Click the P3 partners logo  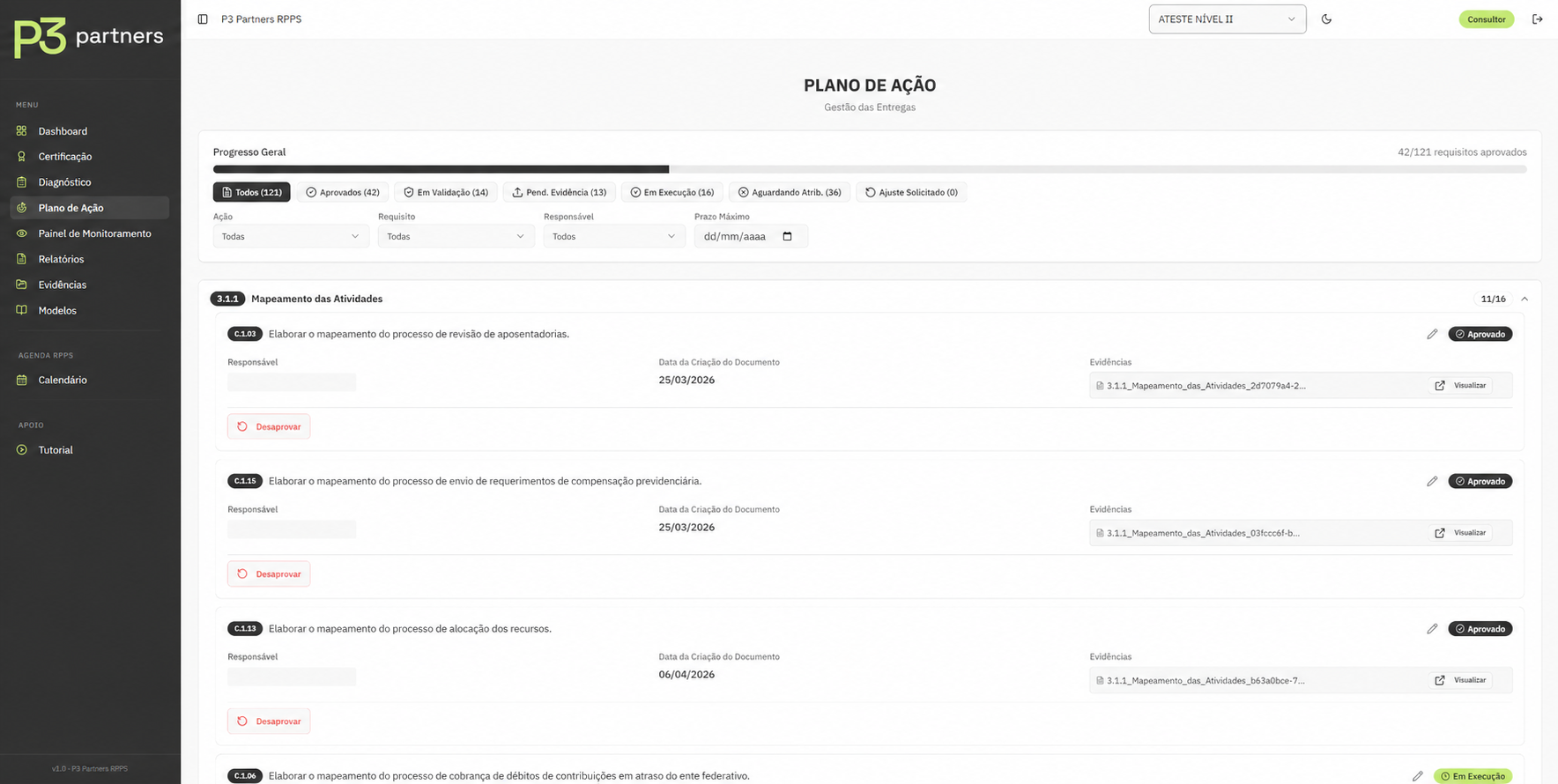point(89,37)
